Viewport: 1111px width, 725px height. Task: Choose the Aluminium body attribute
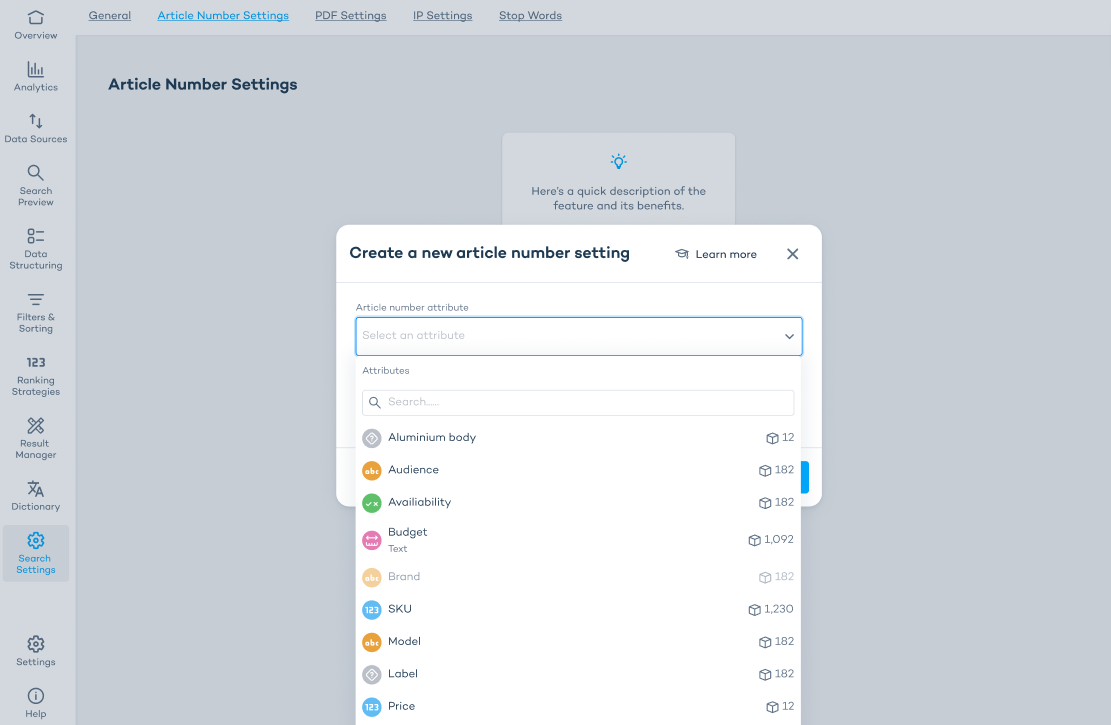(578, 438)
